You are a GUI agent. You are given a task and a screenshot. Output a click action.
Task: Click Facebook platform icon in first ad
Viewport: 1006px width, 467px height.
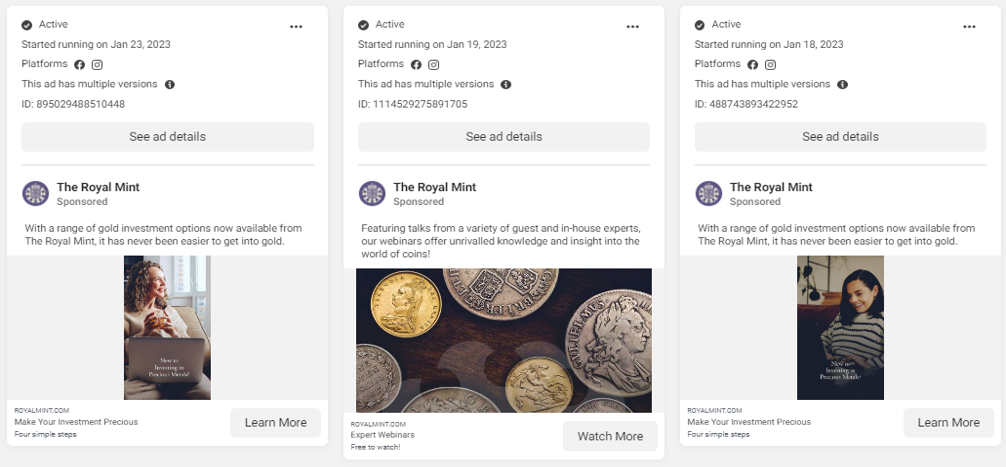tap(80, 65)
